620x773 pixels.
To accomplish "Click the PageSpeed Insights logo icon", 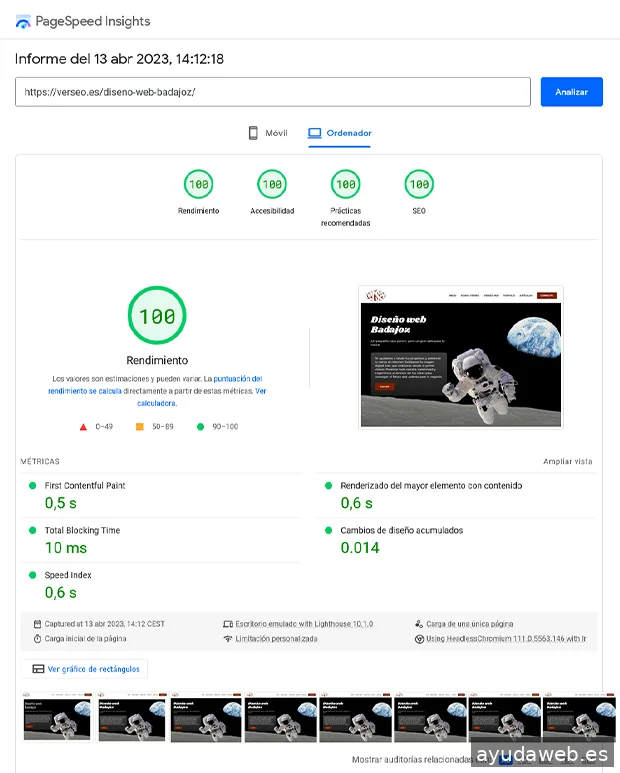I will [x=23, y=21].
